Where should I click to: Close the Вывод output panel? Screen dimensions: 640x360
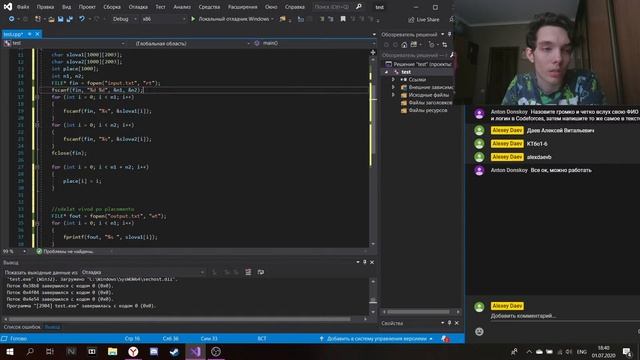click(372, 262)
